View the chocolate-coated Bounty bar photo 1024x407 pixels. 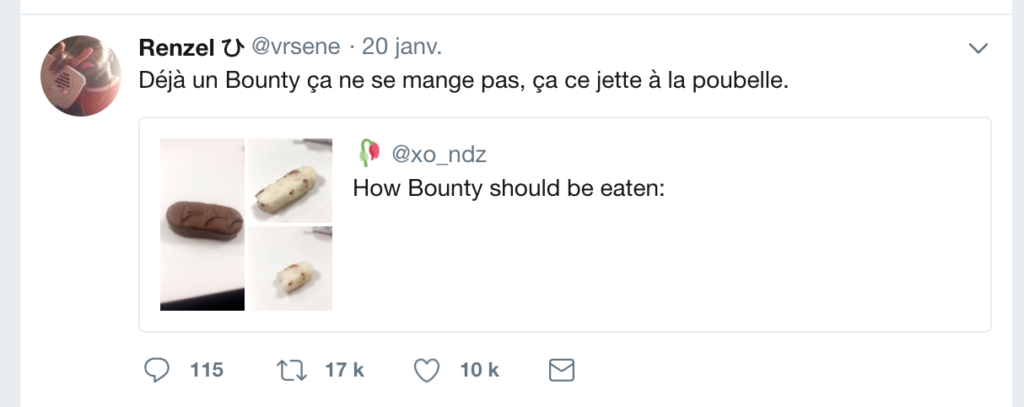pyautogui.click(x=202, y=225)
